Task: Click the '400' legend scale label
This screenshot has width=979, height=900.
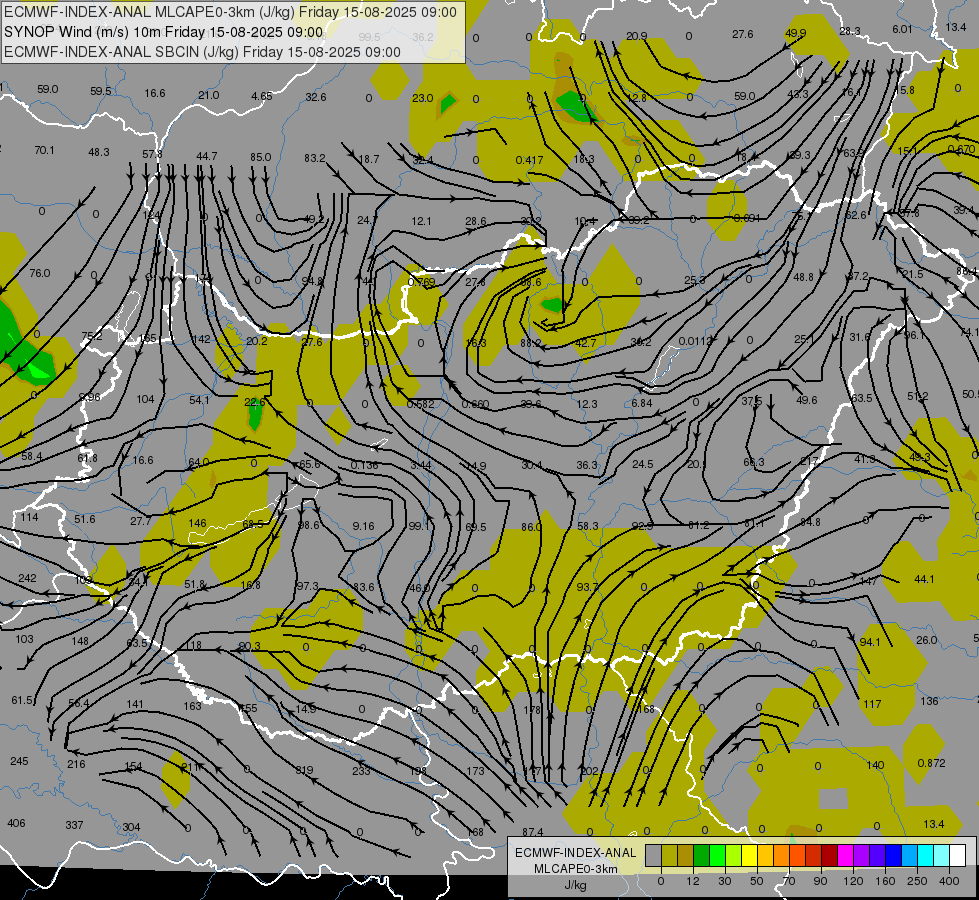Action: coord(949,881)
